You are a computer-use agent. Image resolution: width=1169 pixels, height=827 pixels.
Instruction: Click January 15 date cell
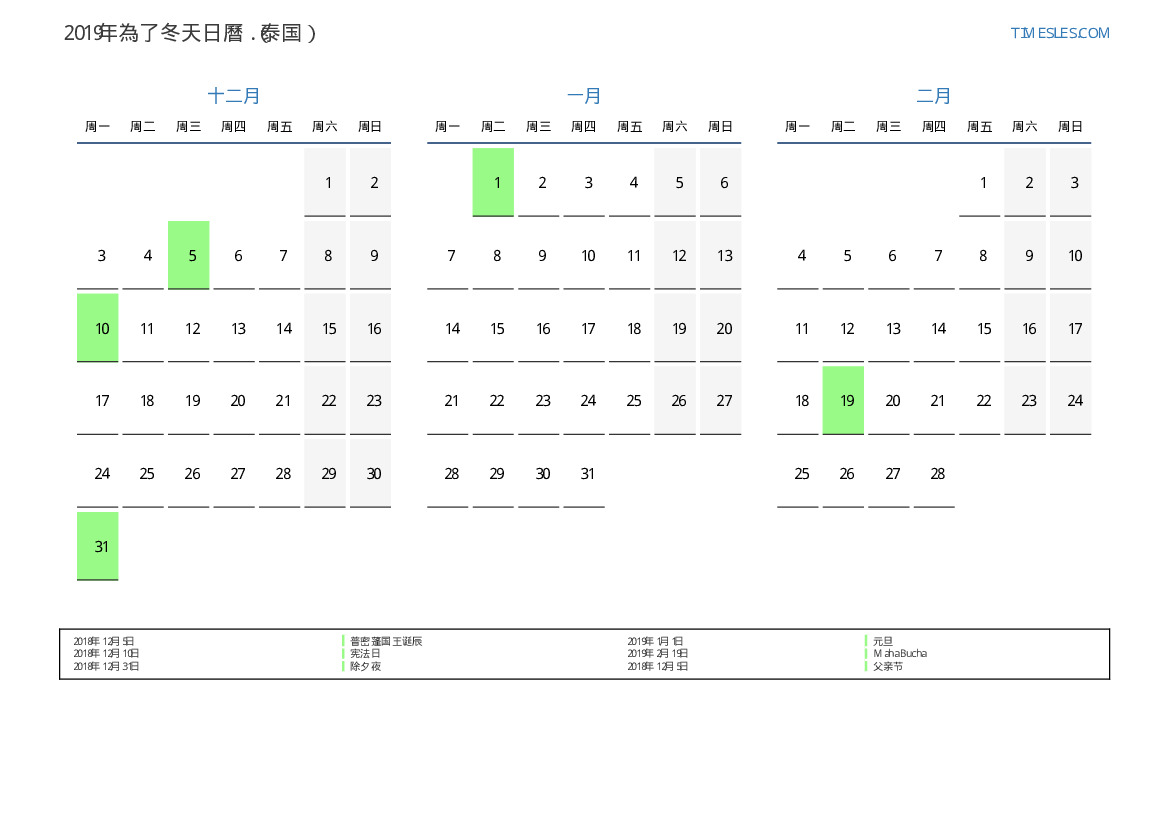point(497,328)
